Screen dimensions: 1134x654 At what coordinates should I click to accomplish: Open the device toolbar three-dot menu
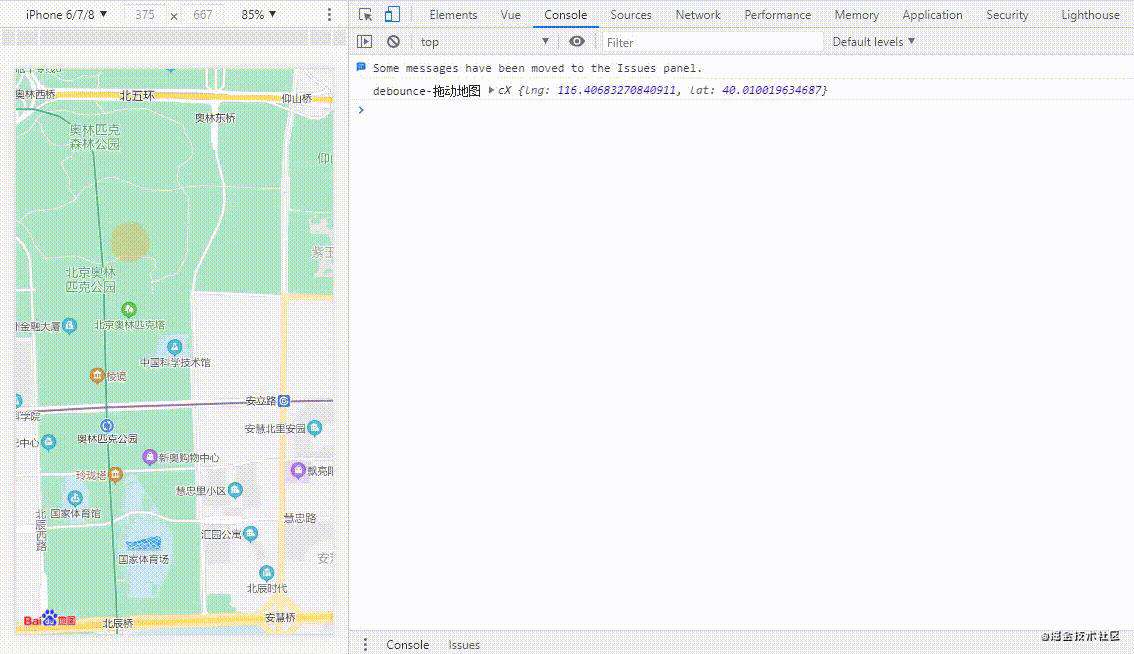point(329,14)
